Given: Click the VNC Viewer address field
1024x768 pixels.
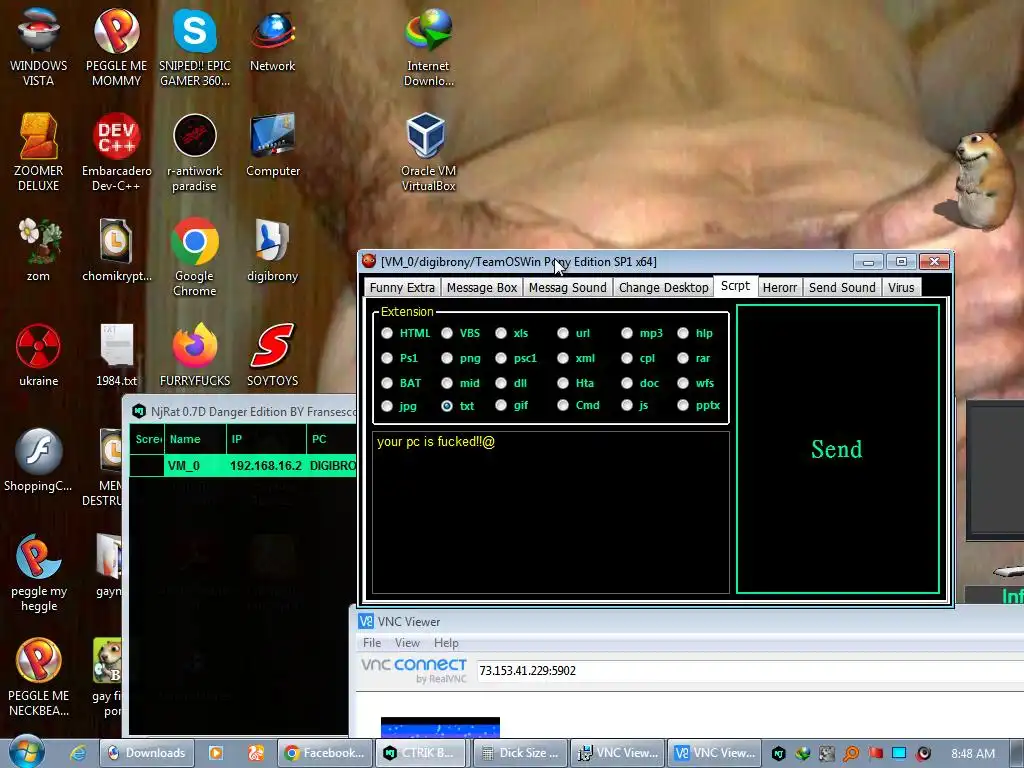Looking at the screenshot, I should click(750, 671).
